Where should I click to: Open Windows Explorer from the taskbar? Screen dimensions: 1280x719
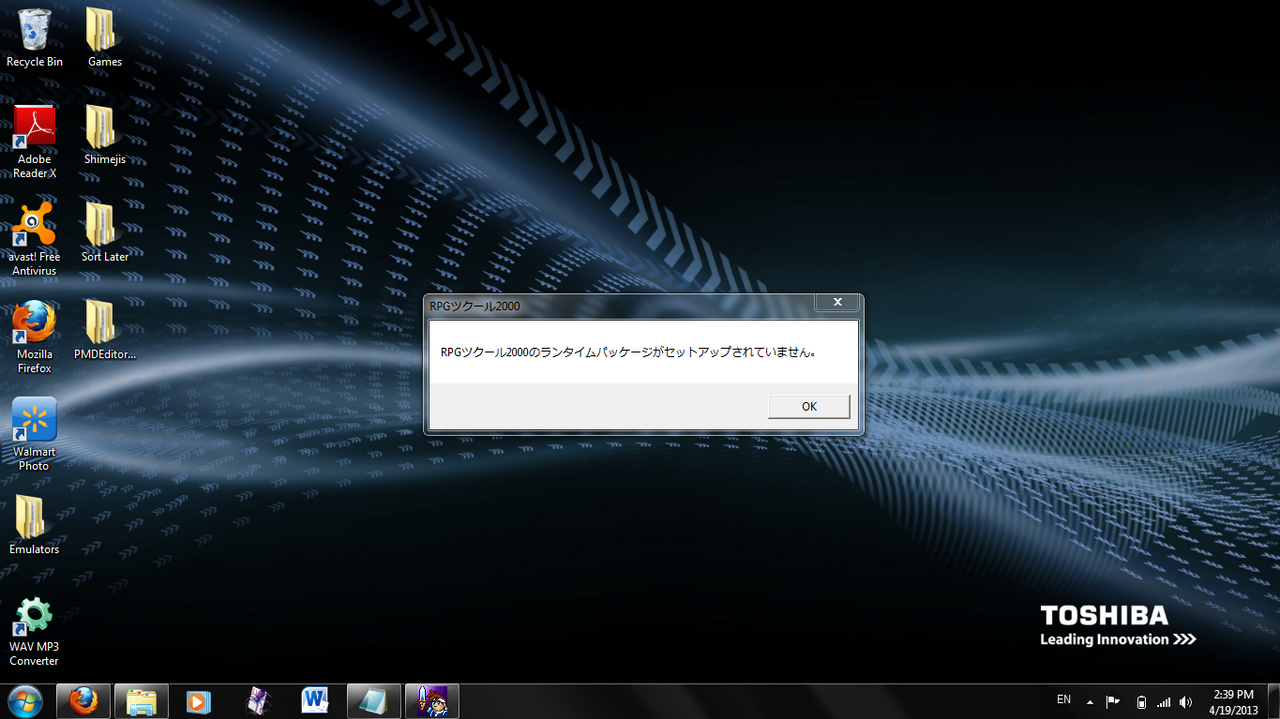point(141,702)
